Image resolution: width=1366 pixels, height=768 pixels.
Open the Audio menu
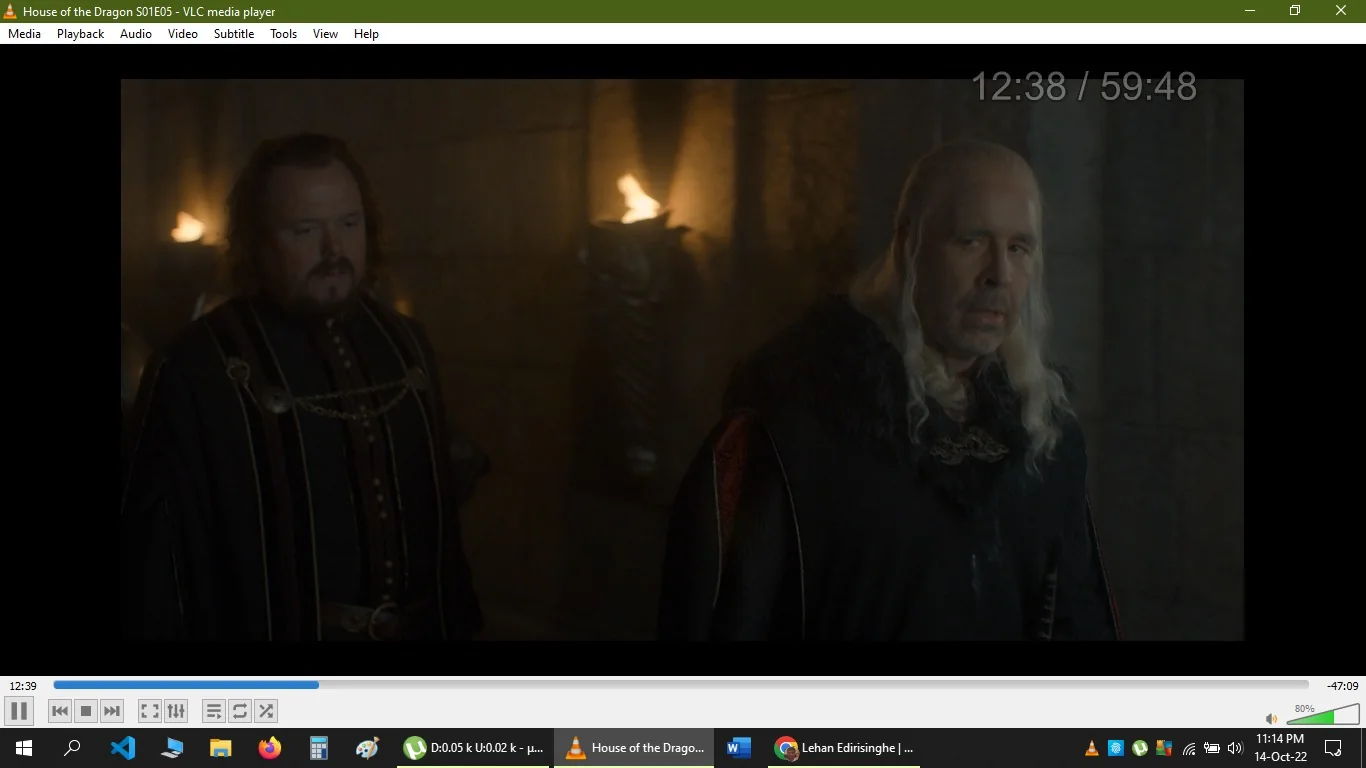click(x=136, y=34)
